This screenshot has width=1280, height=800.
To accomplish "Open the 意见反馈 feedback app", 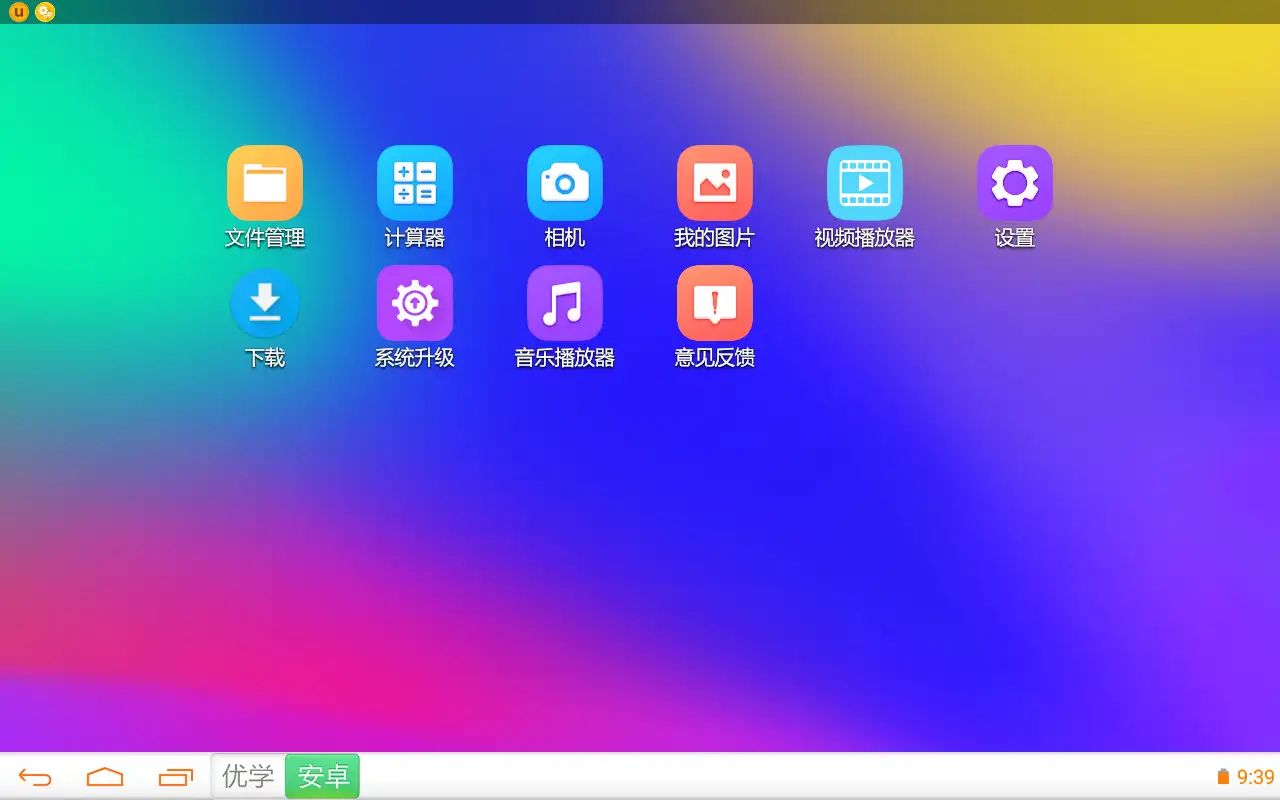I will [715, 303].
